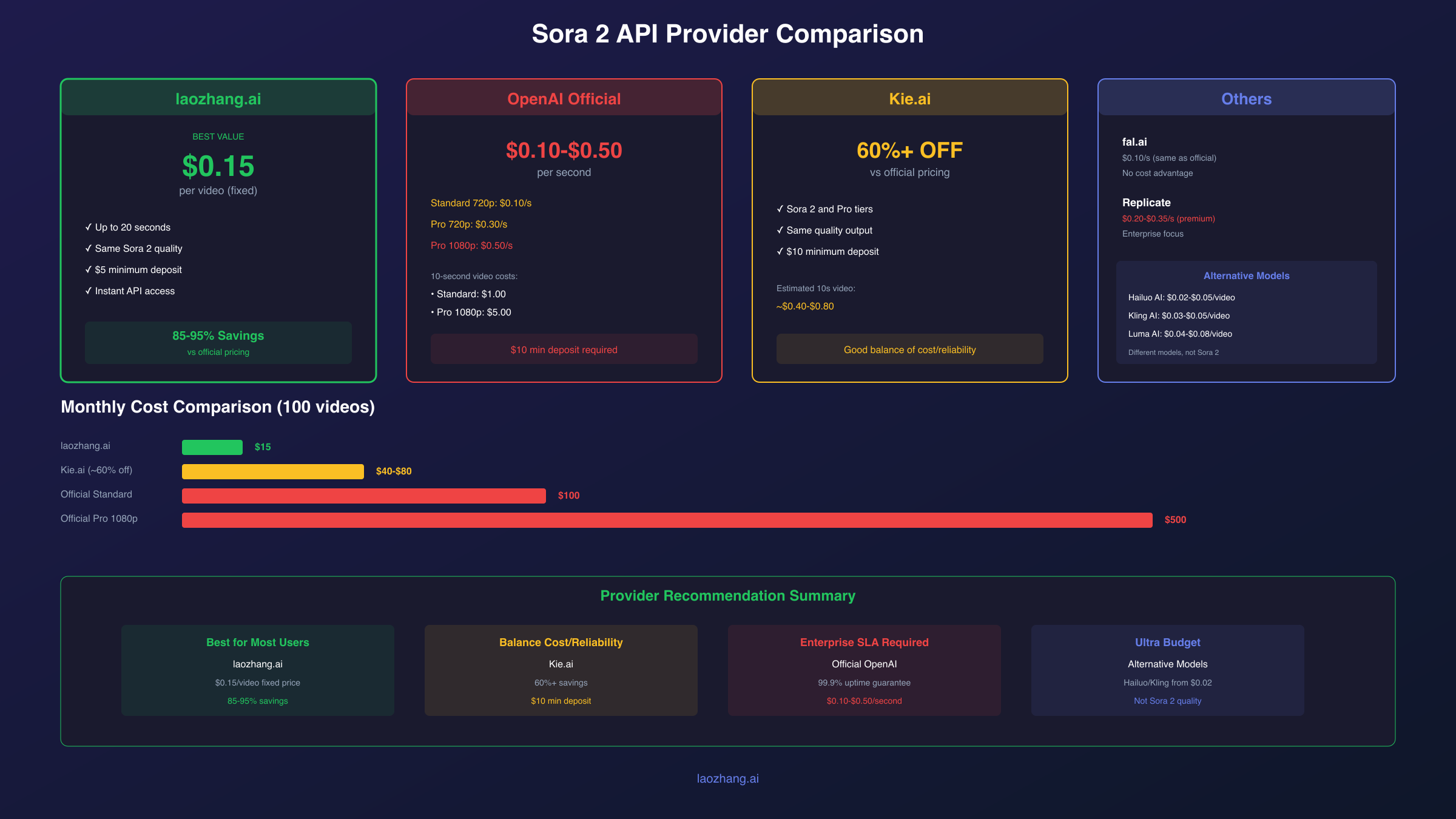Select the Enterprise SLA Required card
This screenshot has width=1456, height=819.
coord(864,670)
